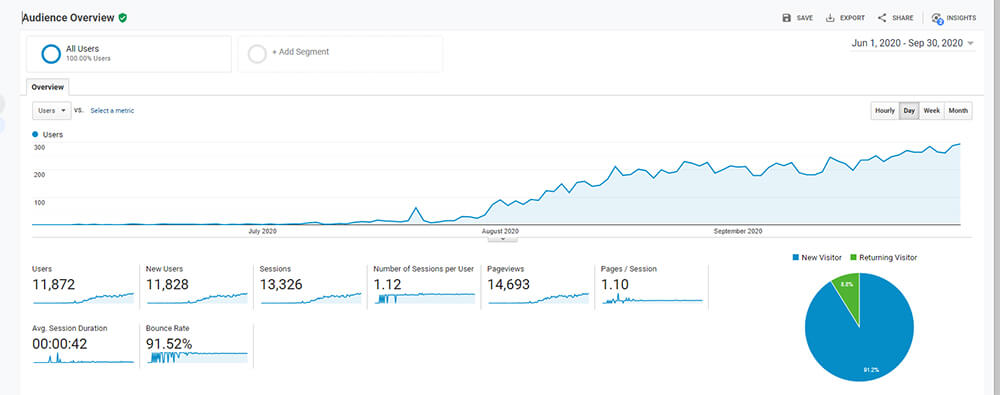
Task: Open the date range dropdown
Action: pos(913,43)
